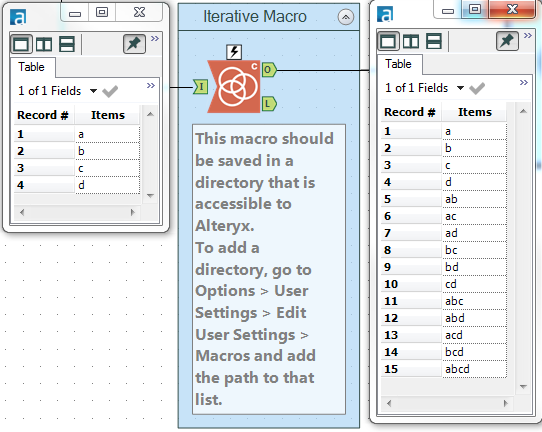The width and height of the screenshot is (542, 432).
Task: Click Record # column header on left
Action: point(43,115)
